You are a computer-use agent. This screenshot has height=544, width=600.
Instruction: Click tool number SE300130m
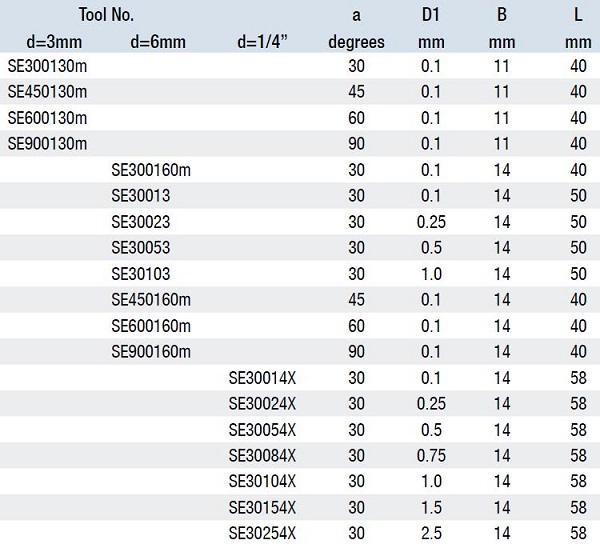(48, 65)
